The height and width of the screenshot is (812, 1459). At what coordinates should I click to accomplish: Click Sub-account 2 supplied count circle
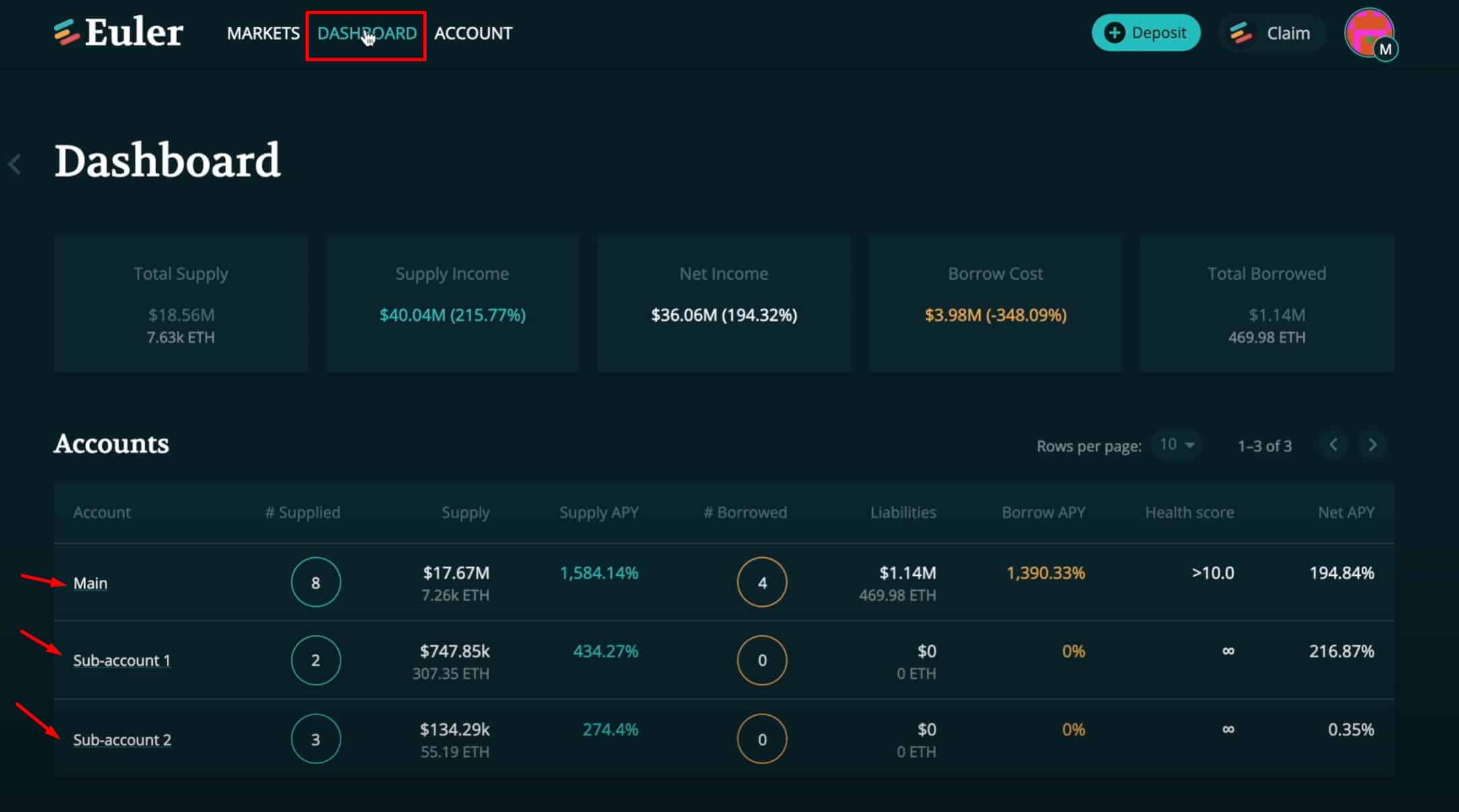pos(316,739)
